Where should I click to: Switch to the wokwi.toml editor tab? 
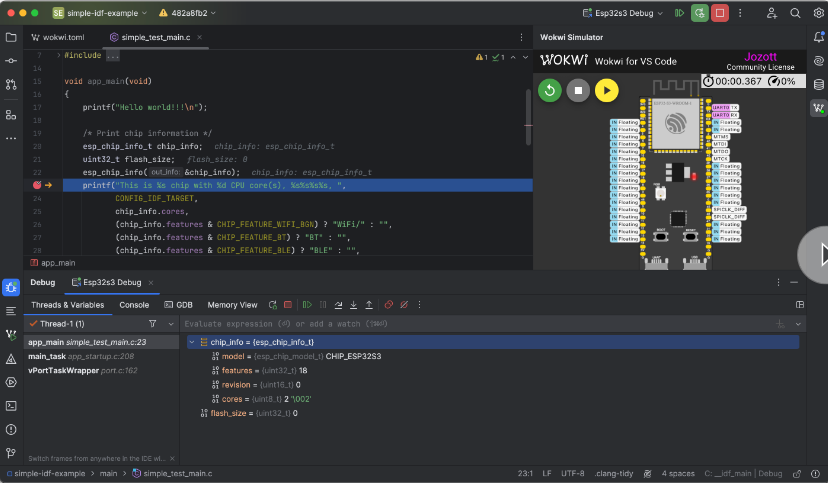[62, 37]
